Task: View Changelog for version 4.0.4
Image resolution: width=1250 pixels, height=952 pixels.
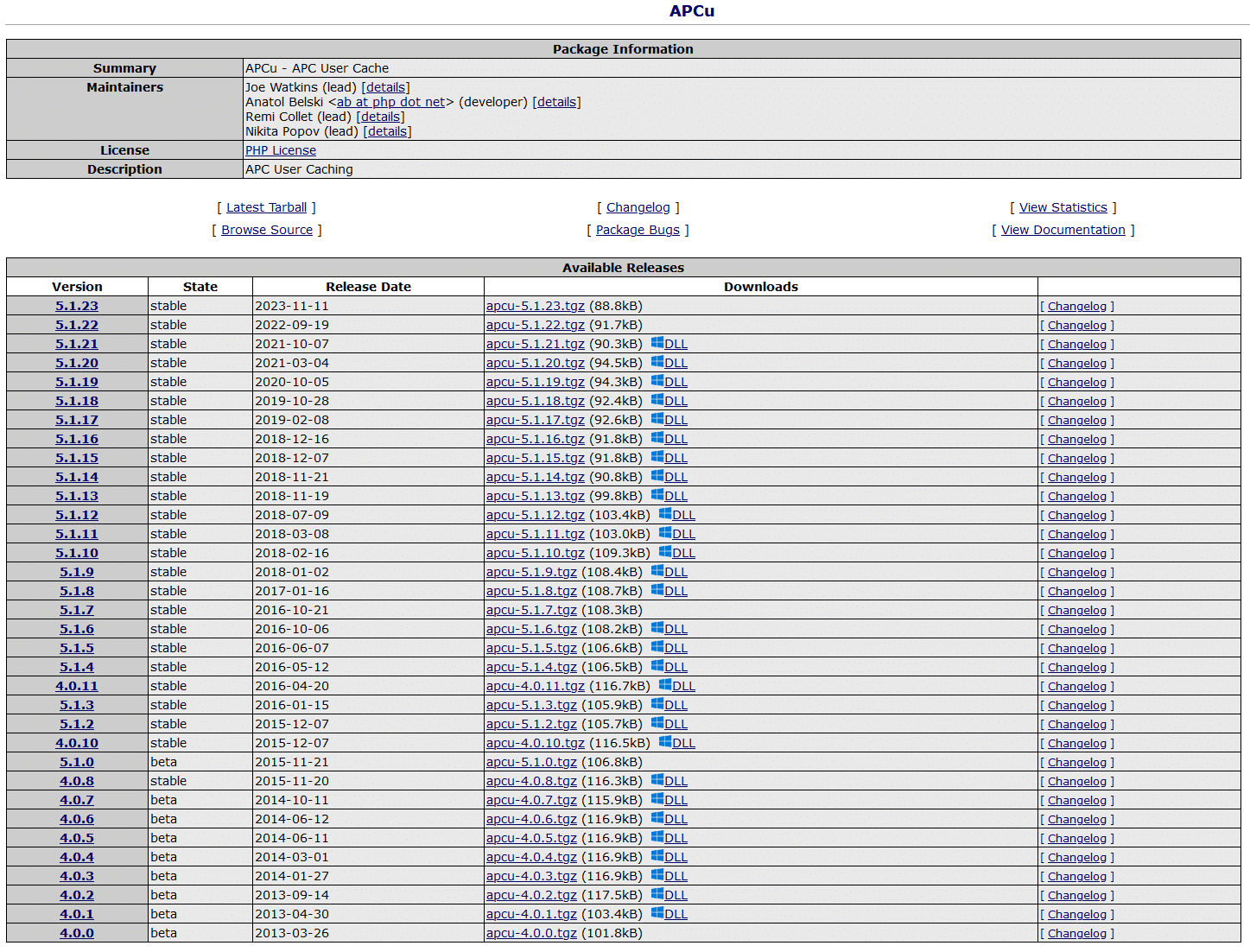Action: 1077,857
